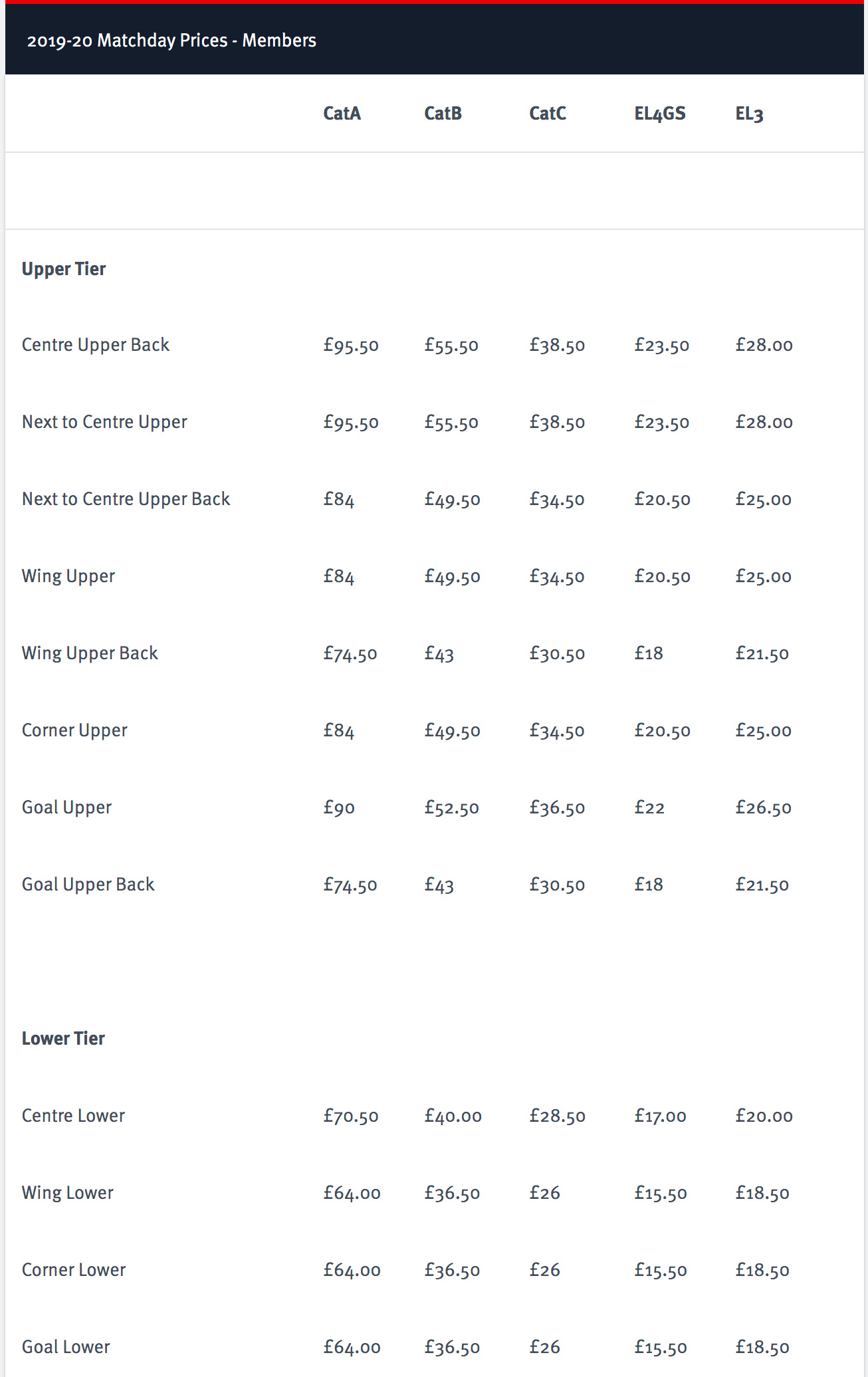
Task: Select the Wing Upper Back row label
Action: click(x=90, y=653)
